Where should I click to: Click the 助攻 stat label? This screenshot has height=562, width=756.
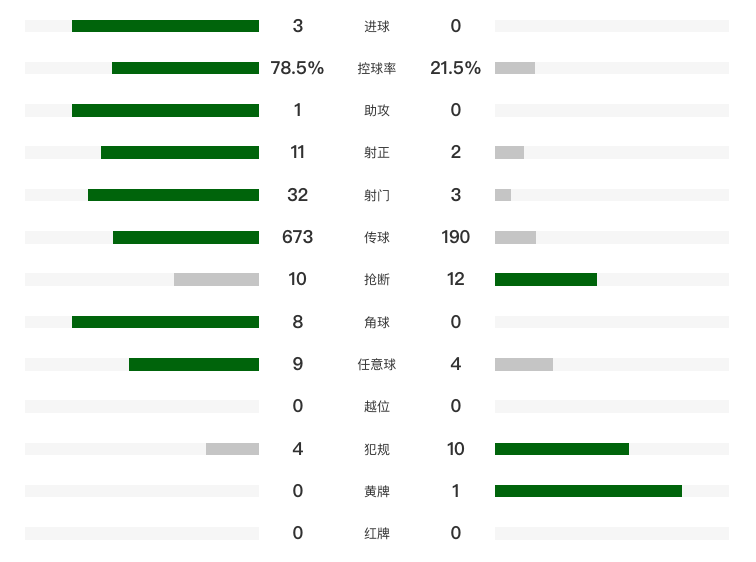[377, 111]
